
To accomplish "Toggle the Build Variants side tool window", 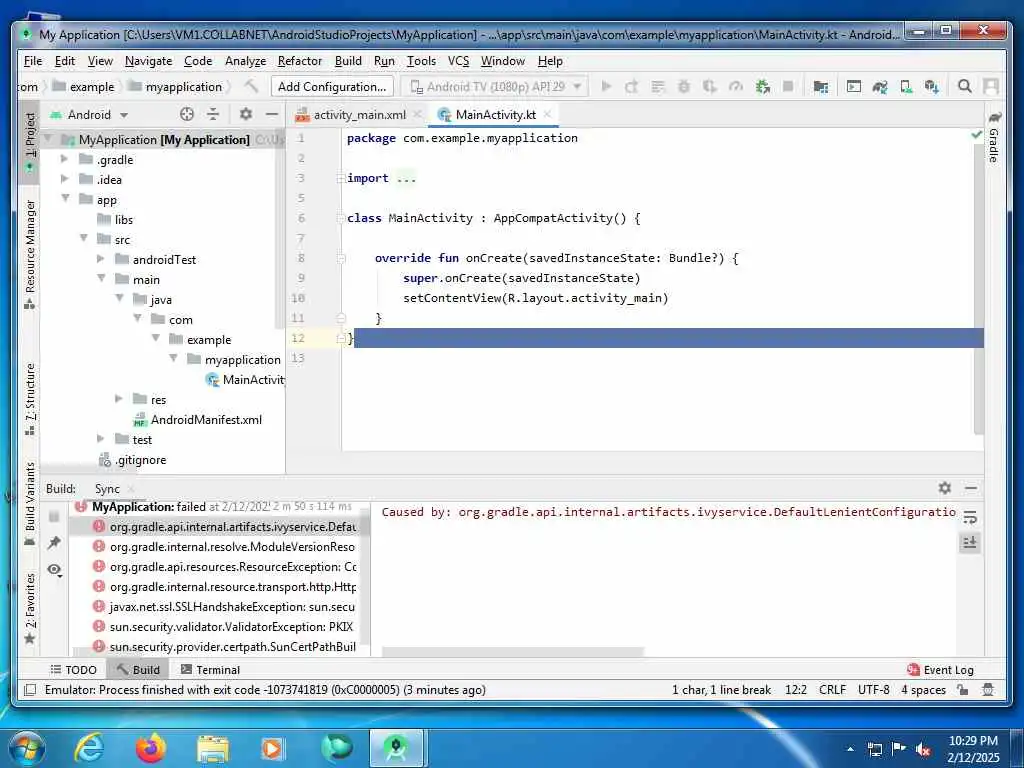I will pos(29,504).
